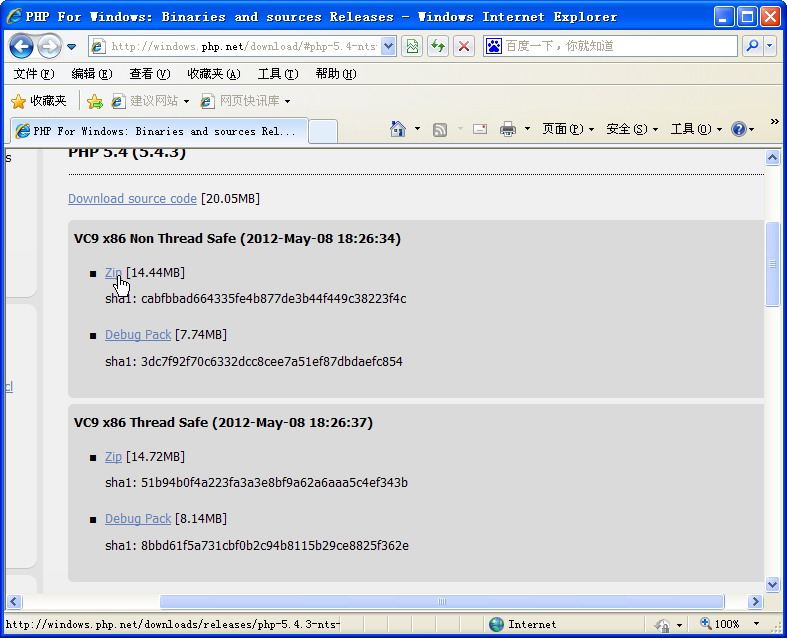
Task: Print the page with printer icon
Action: click(x=508, y=129)
